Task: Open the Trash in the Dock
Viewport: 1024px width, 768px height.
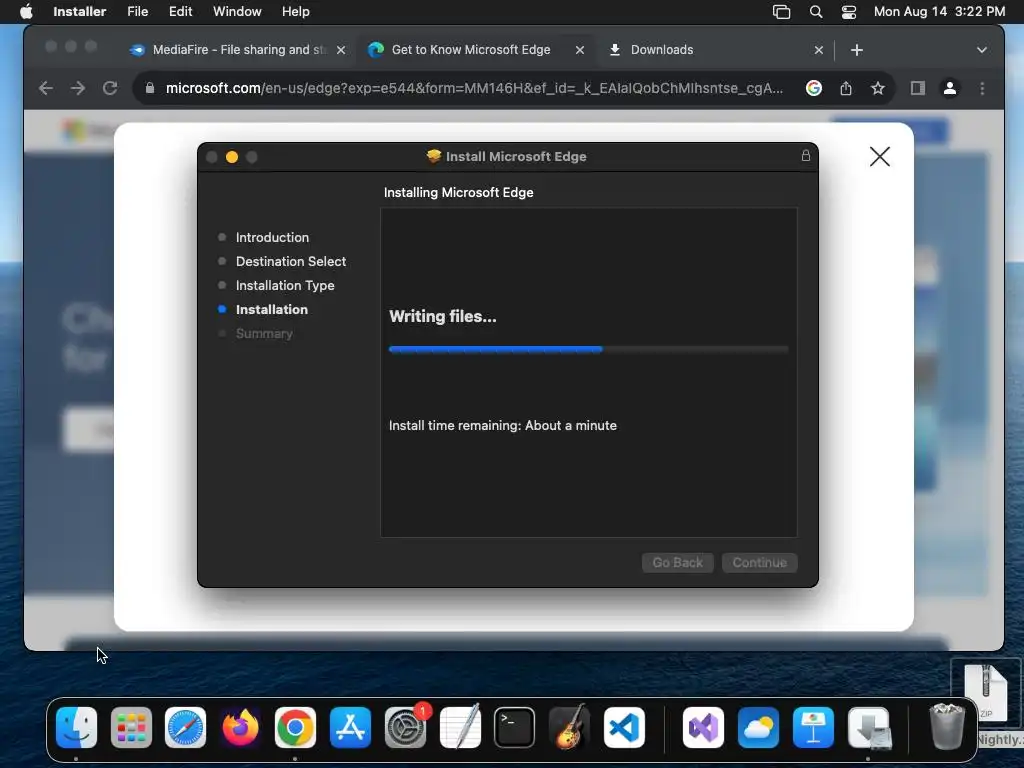Action: coord(946,726)
